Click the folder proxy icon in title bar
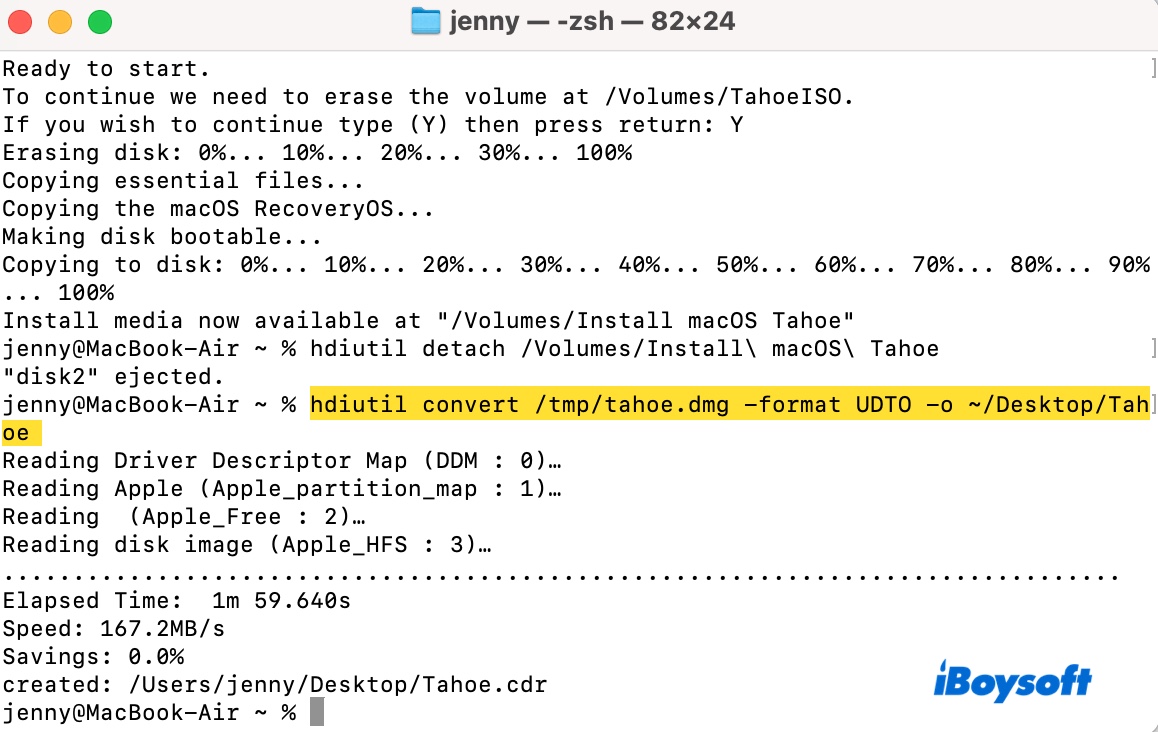 coord(426,21)
